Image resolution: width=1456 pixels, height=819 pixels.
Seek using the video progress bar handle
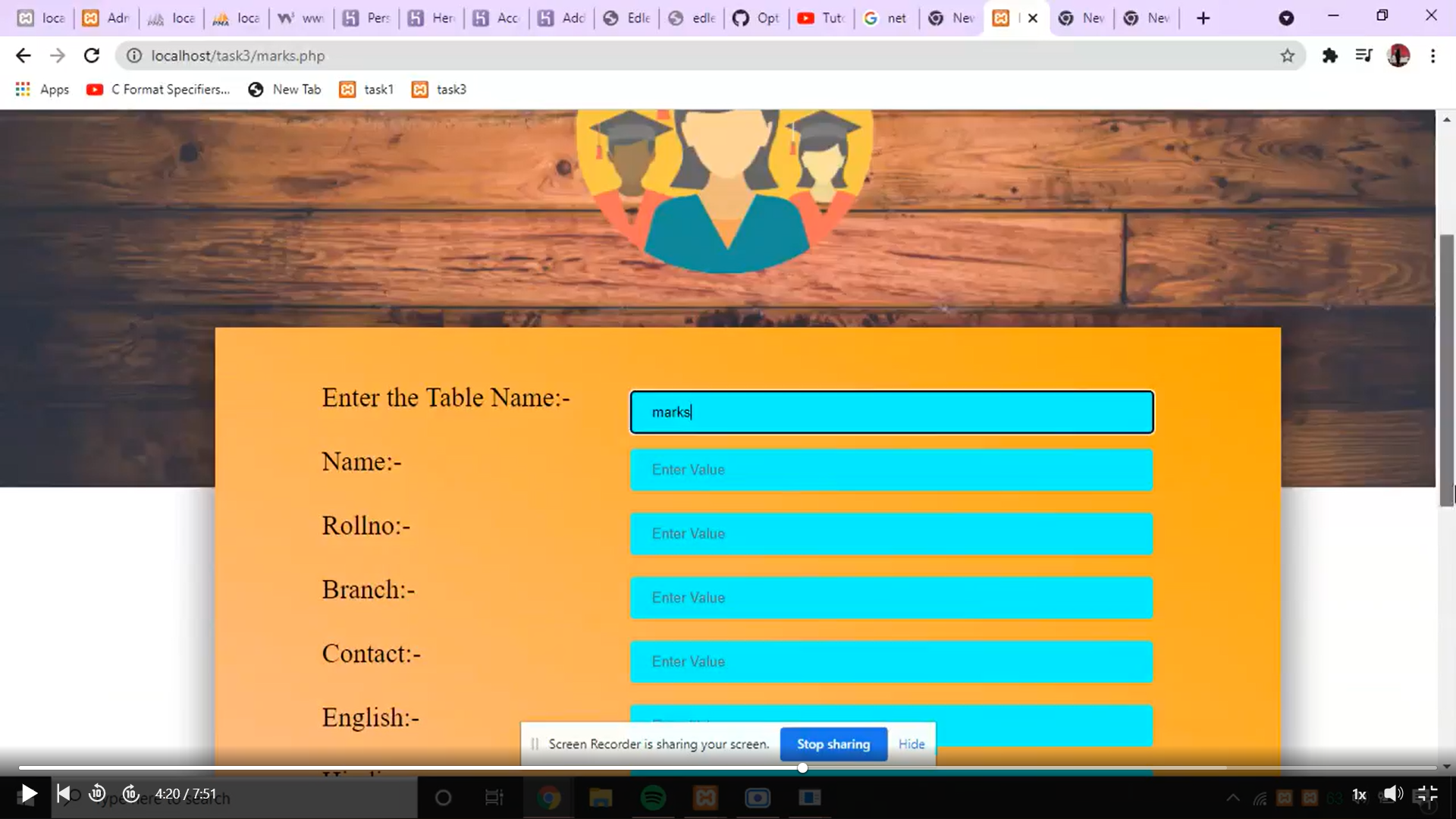coord(802,768)
